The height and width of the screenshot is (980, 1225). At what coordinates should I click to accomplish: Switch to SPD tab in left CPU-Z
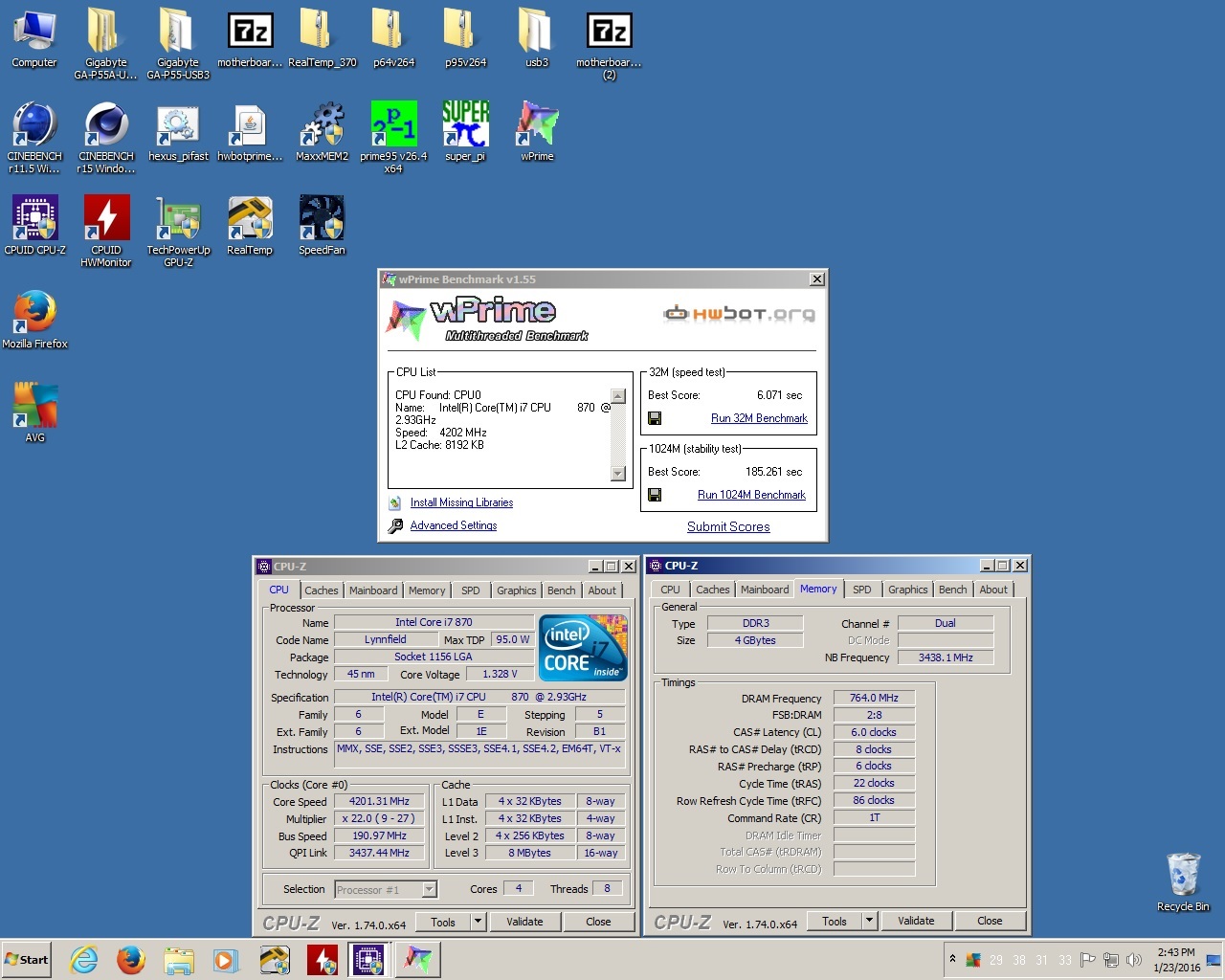coord(471,590)
